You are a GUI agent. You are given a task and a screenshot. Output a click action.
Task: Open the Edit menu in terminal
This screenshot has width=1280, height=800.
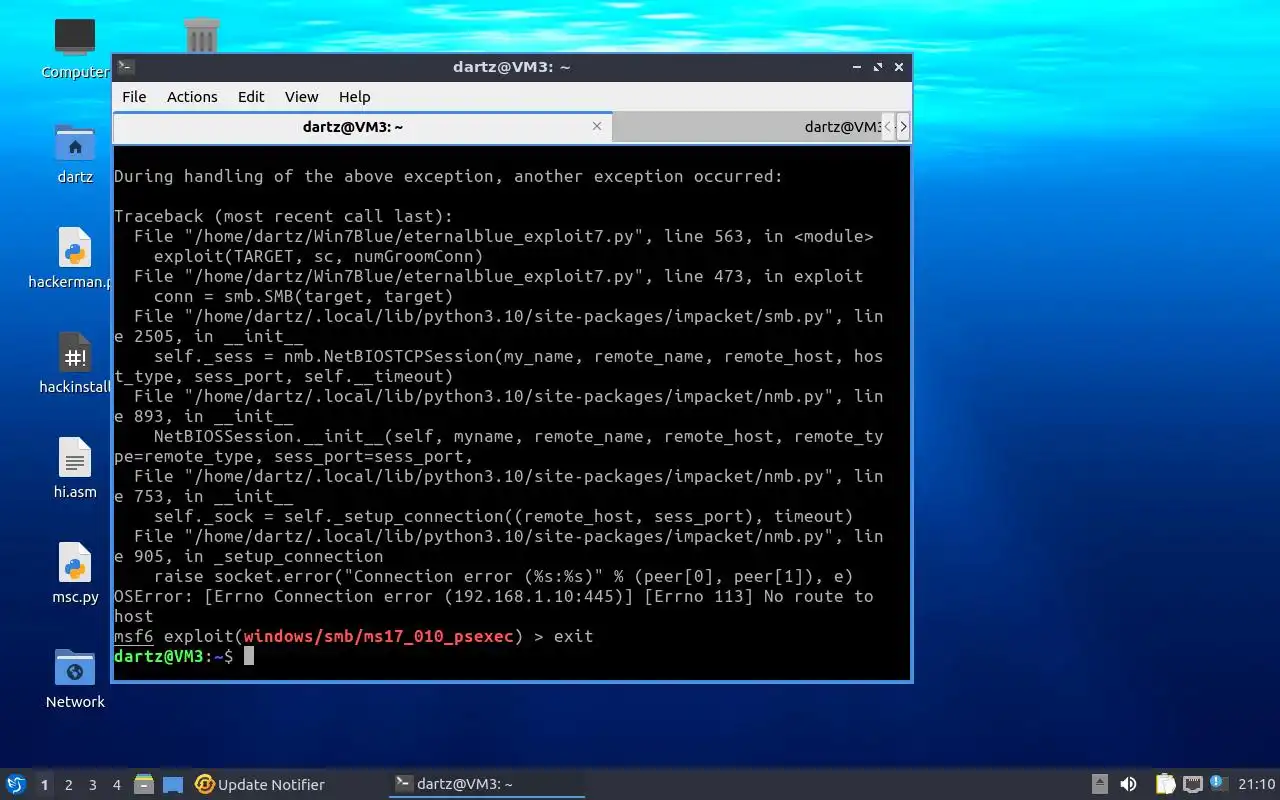pyautogui.click(x=251, y=97)
